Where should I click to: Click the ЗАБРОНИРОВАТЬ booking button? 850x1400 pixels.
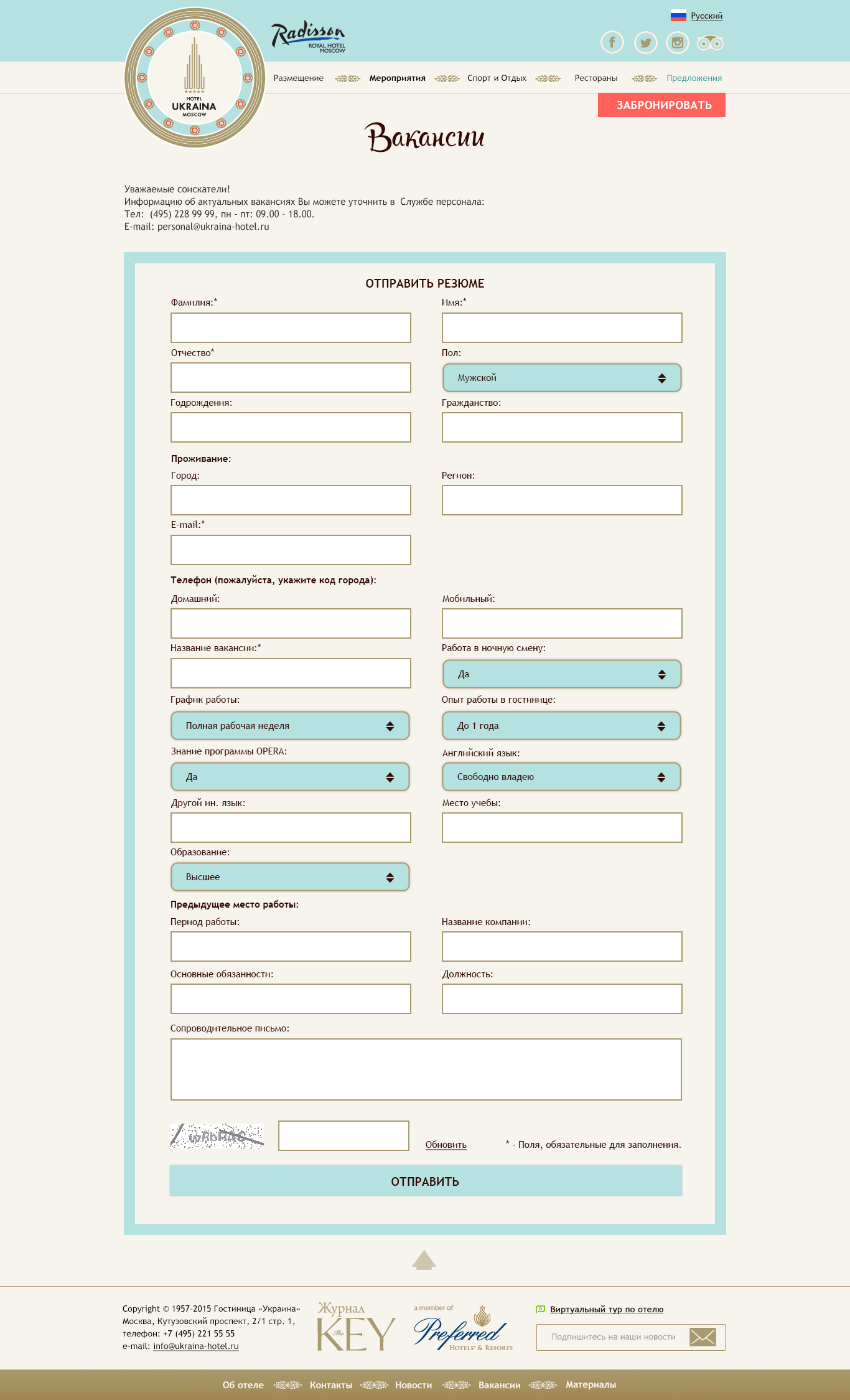click(x=661, y=105)
